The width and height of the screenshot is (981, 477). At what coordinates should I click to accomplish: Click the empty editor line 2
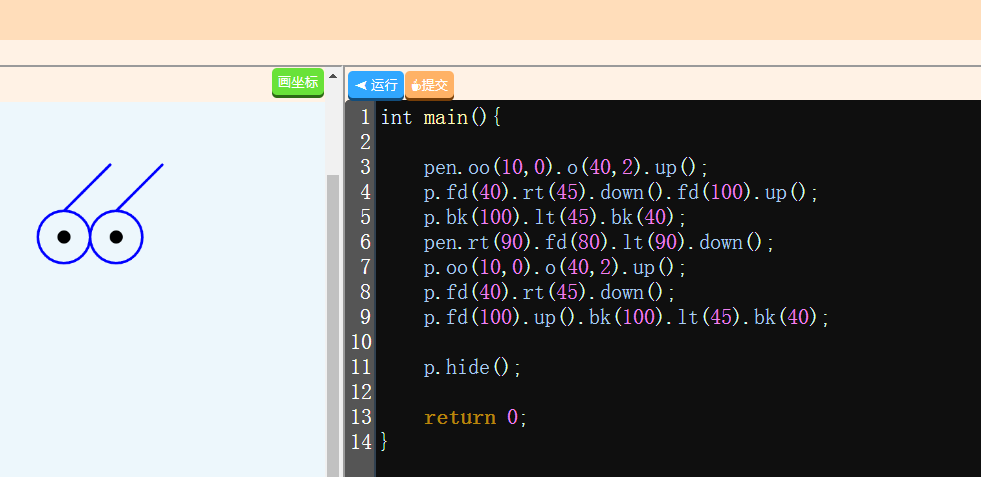[678, 142]
